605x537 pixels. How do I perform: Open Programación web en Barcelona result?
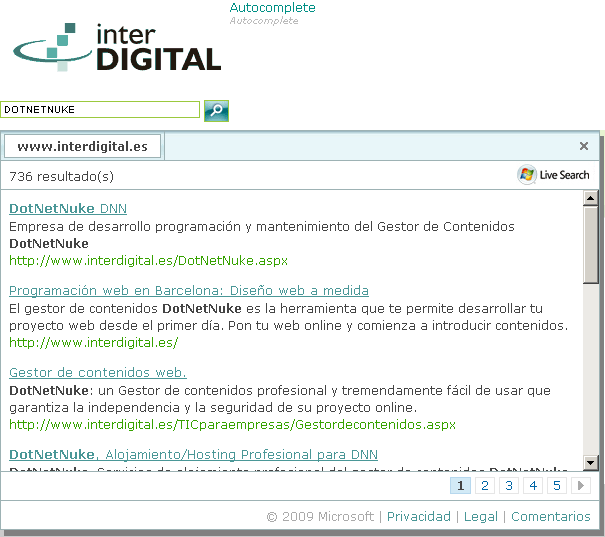189,290
